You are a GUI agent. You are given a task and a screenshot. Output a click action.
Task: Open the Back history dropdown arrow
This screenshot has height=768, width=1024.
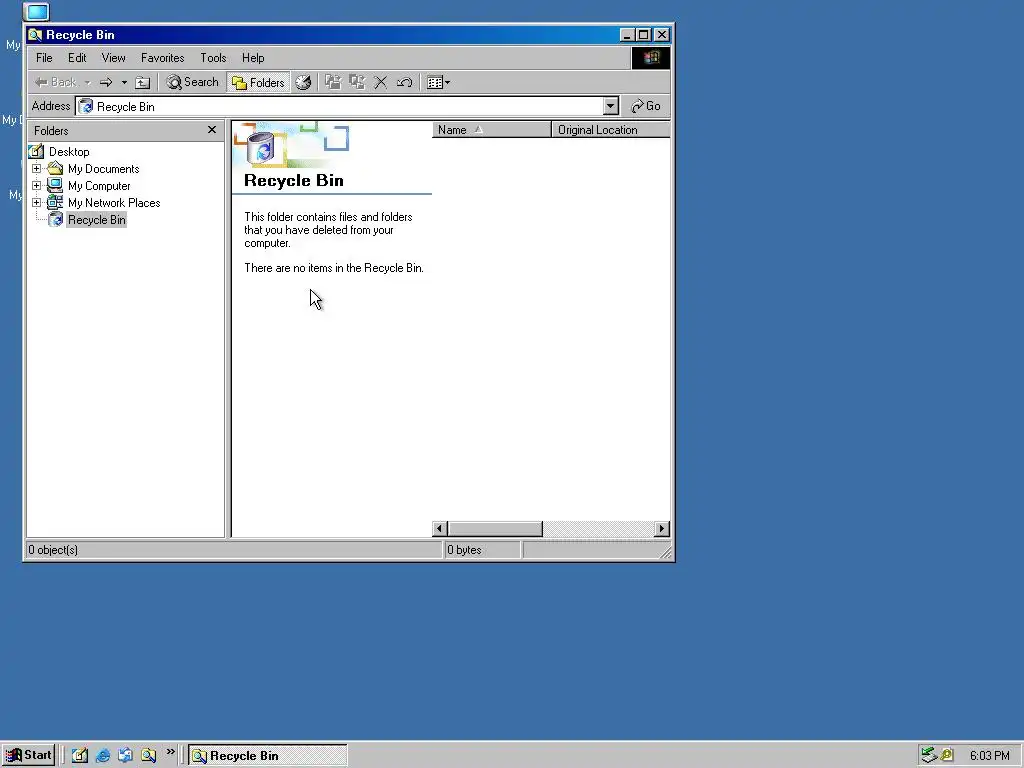87,82
